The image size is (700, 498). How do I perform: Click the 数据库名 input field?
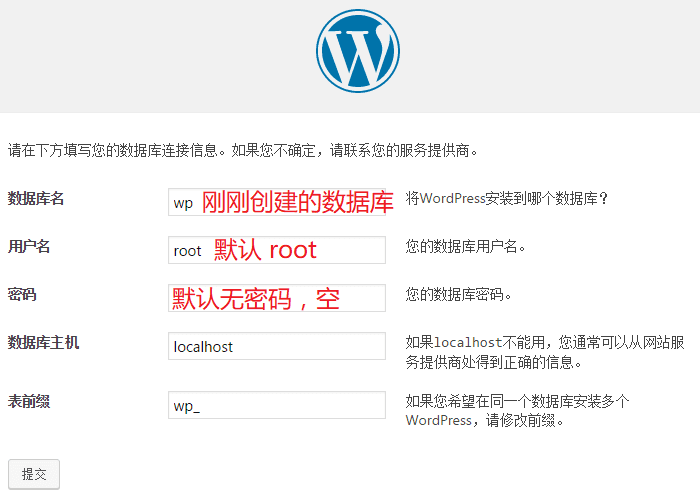point(277,202)
